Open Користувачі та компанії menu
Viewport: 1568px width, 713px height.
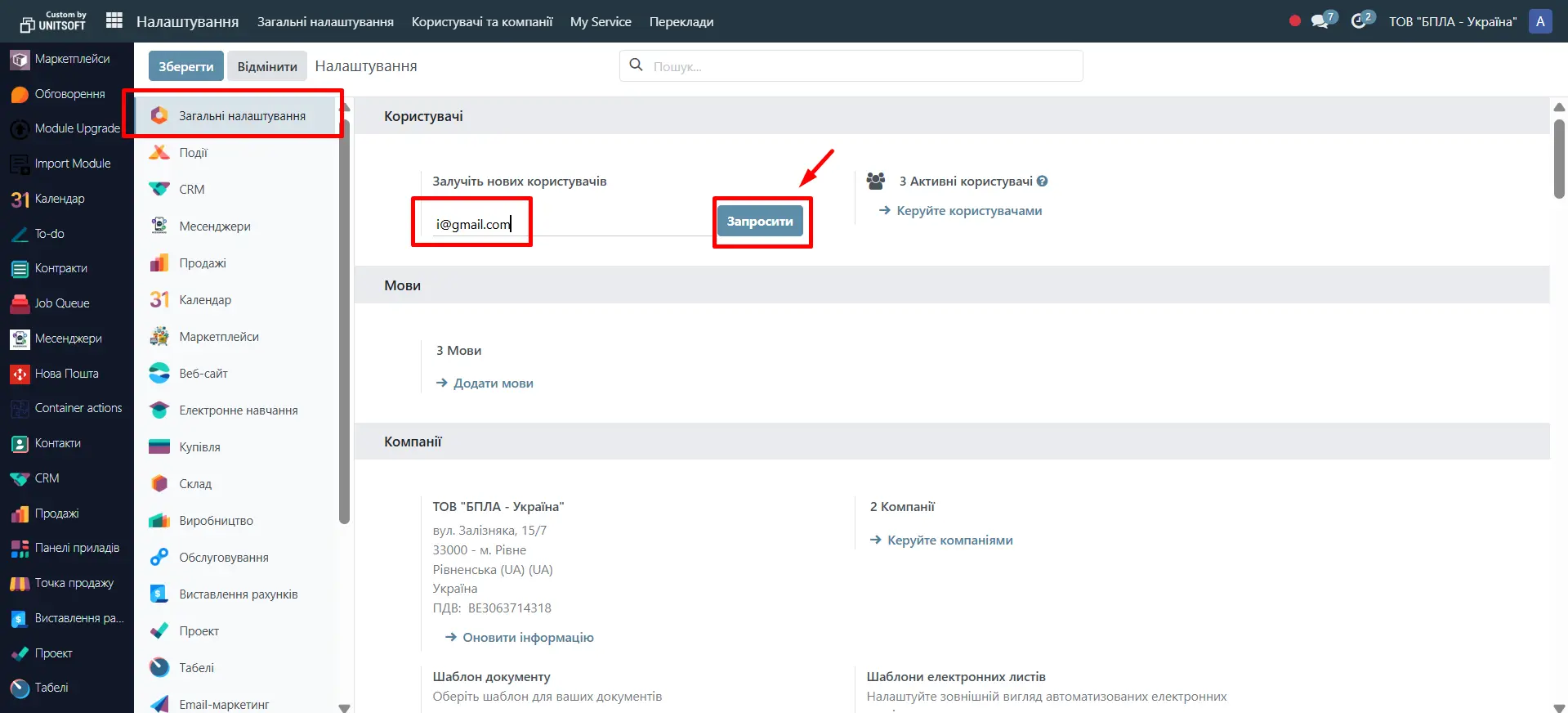click(482, 21)
